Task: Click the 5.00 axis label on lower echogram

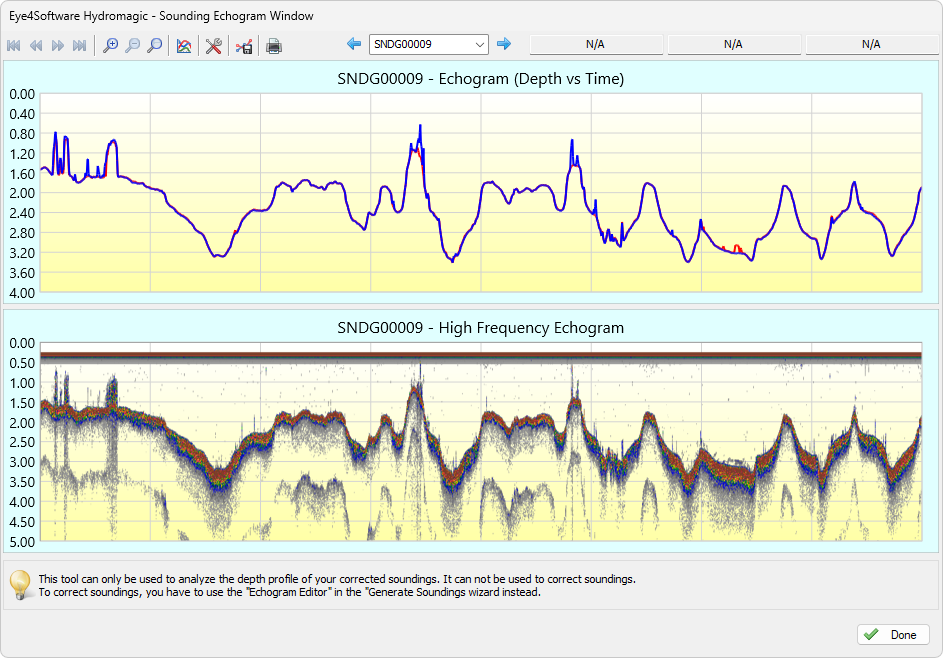Action: point(22,541)
